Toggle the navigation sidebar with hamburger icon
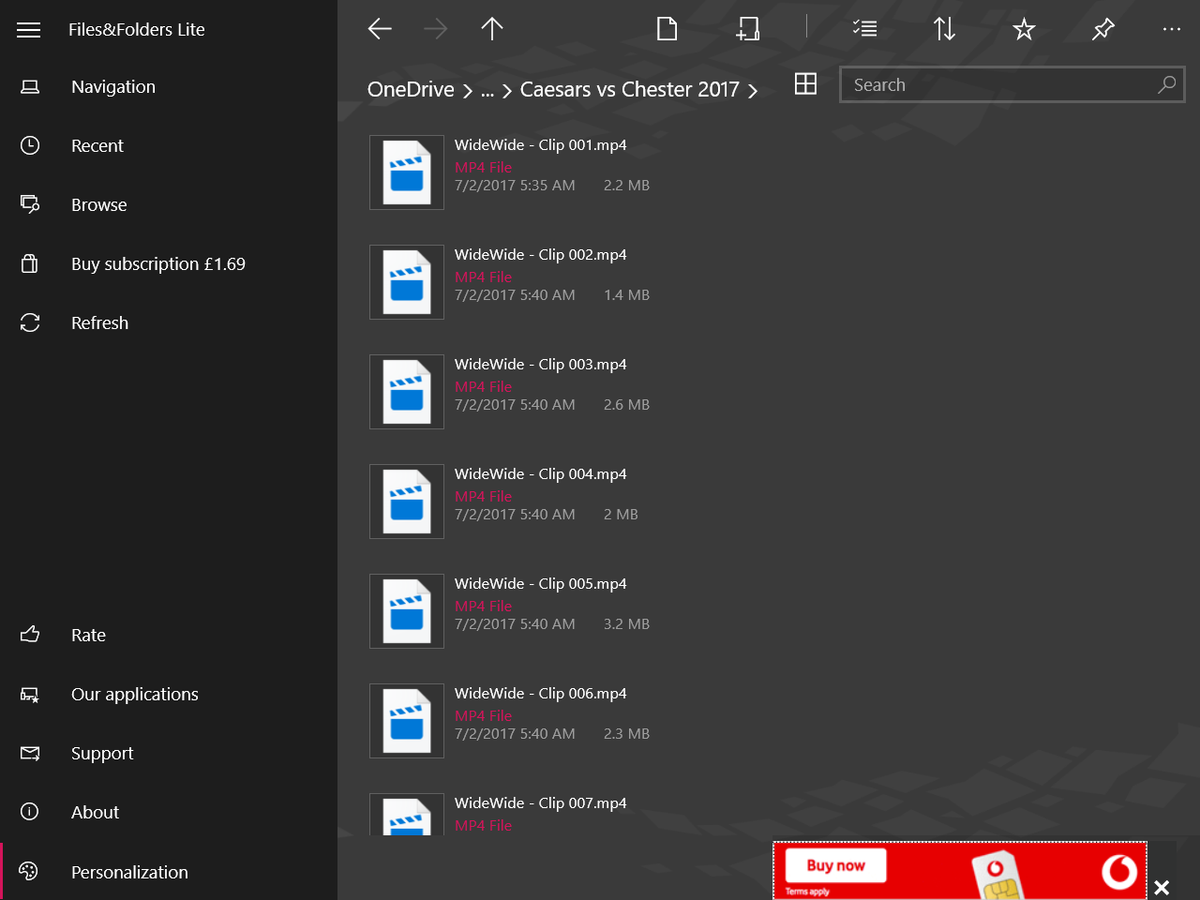 [x=28, y=29]
